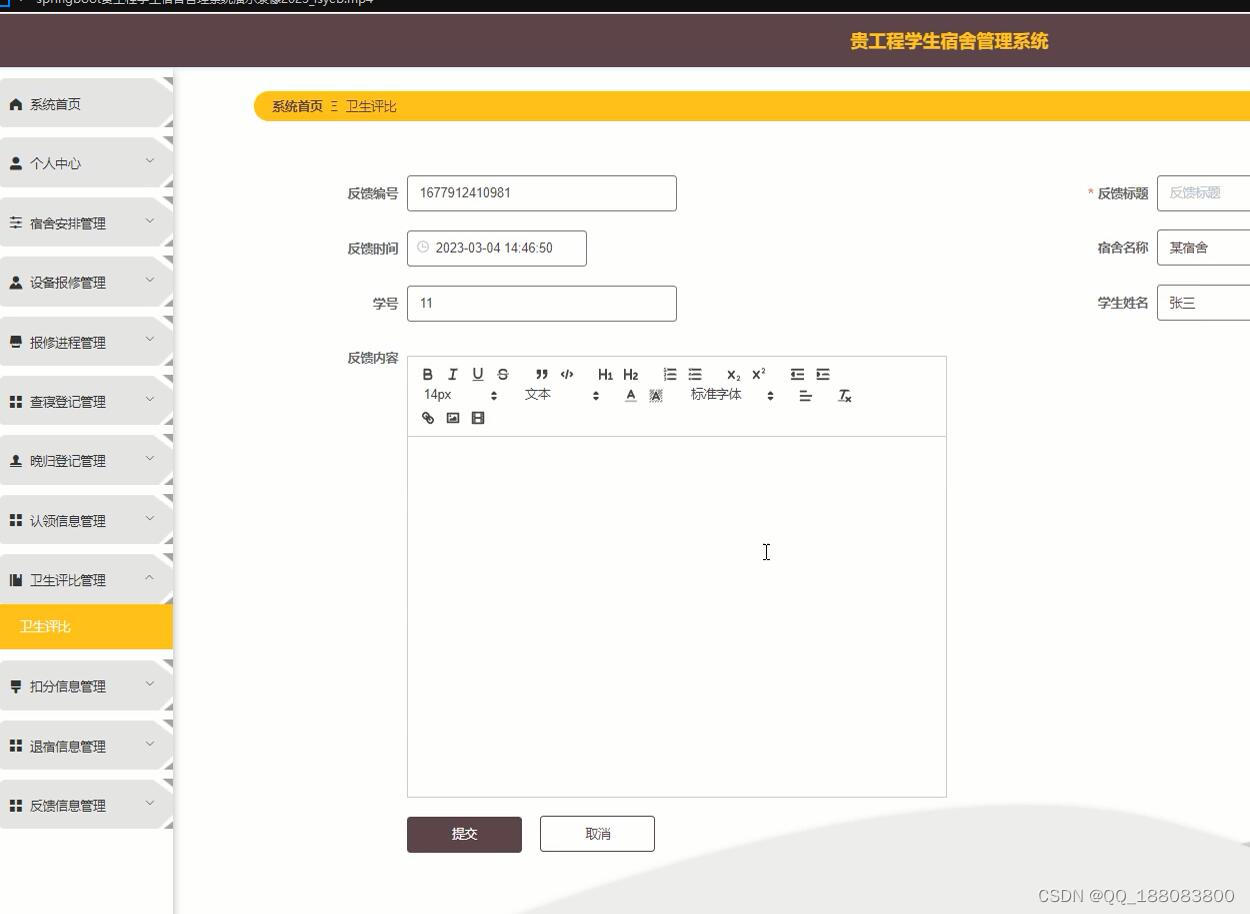Open the text color picker
The width and height of the screenshot is (1250, 914).
tap(630, 395)
